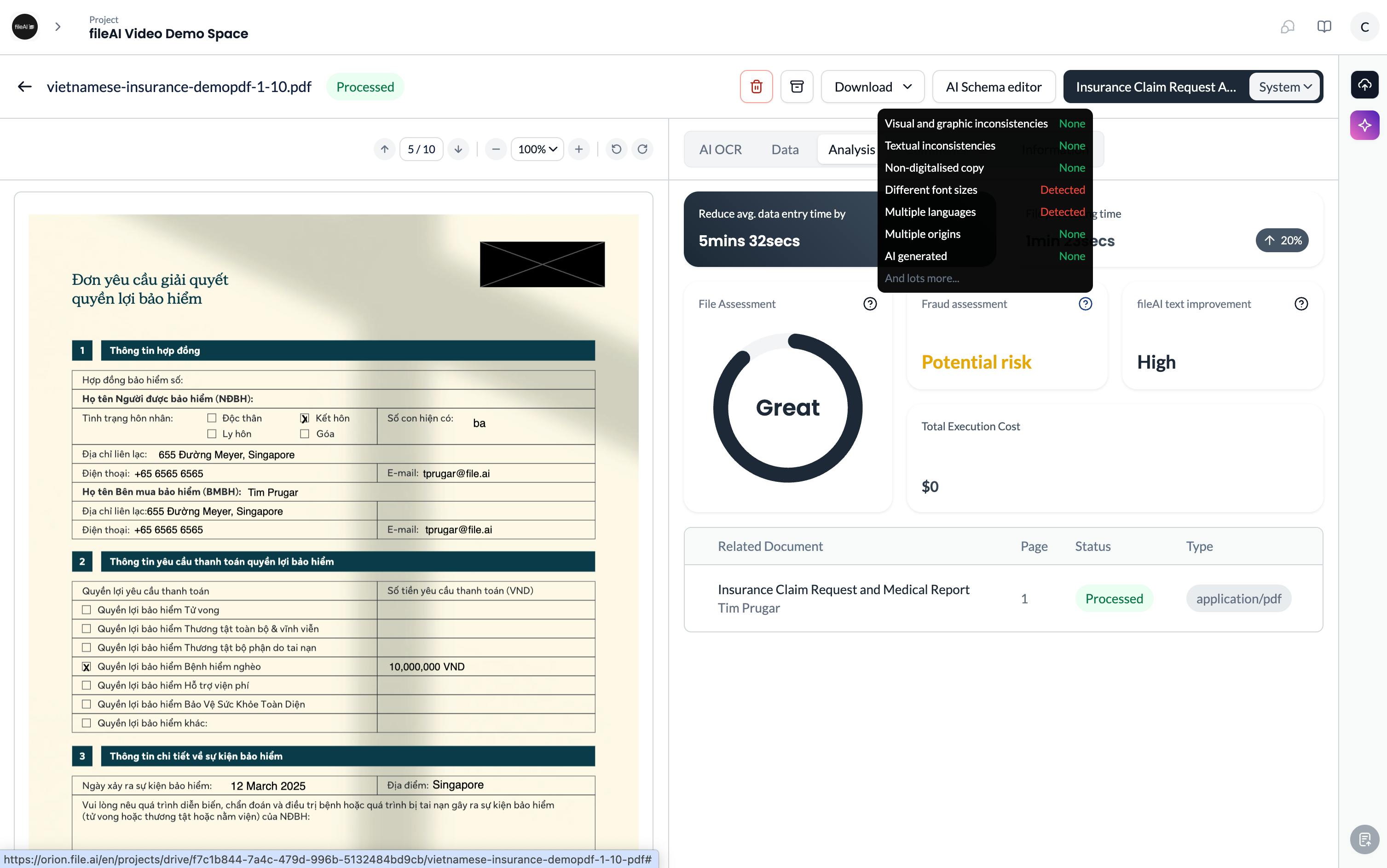Switch to the Analysis tab
The width and height of the screenshot is (1387, 868).
click(x=852, y=149)
